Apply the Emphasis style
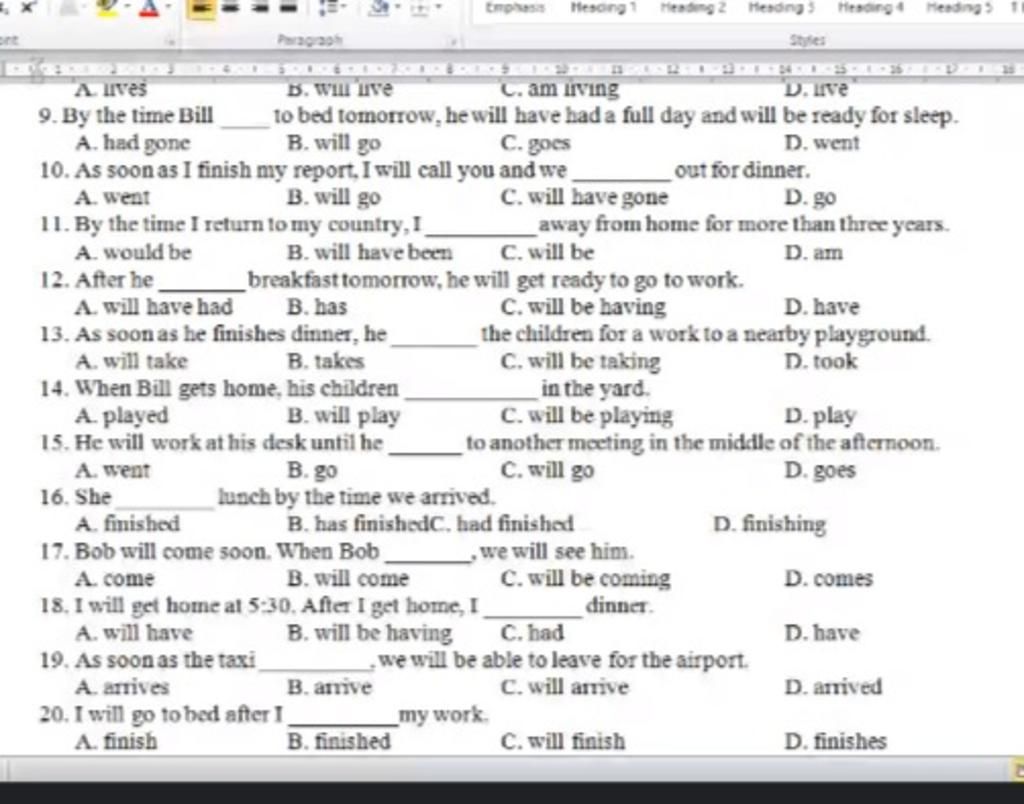 (515, 7)
